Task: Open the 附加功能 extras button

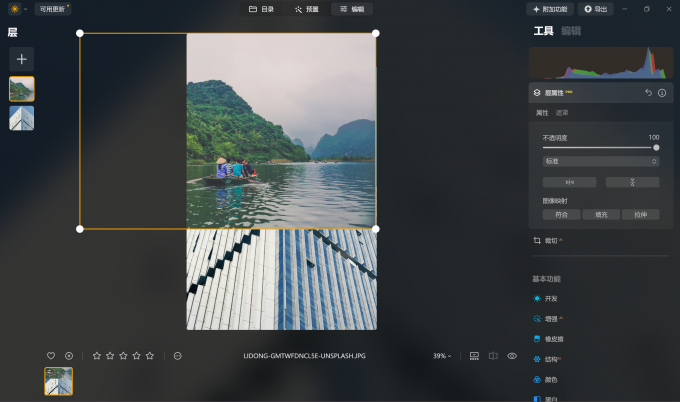Action: [x=550, y=9]
